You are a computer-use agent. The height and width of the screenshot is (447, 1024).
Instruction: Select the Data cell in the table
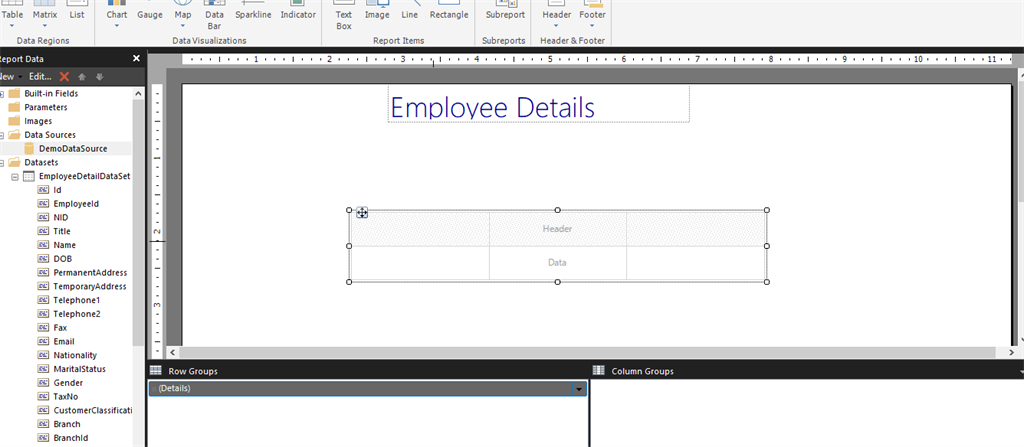557,263
